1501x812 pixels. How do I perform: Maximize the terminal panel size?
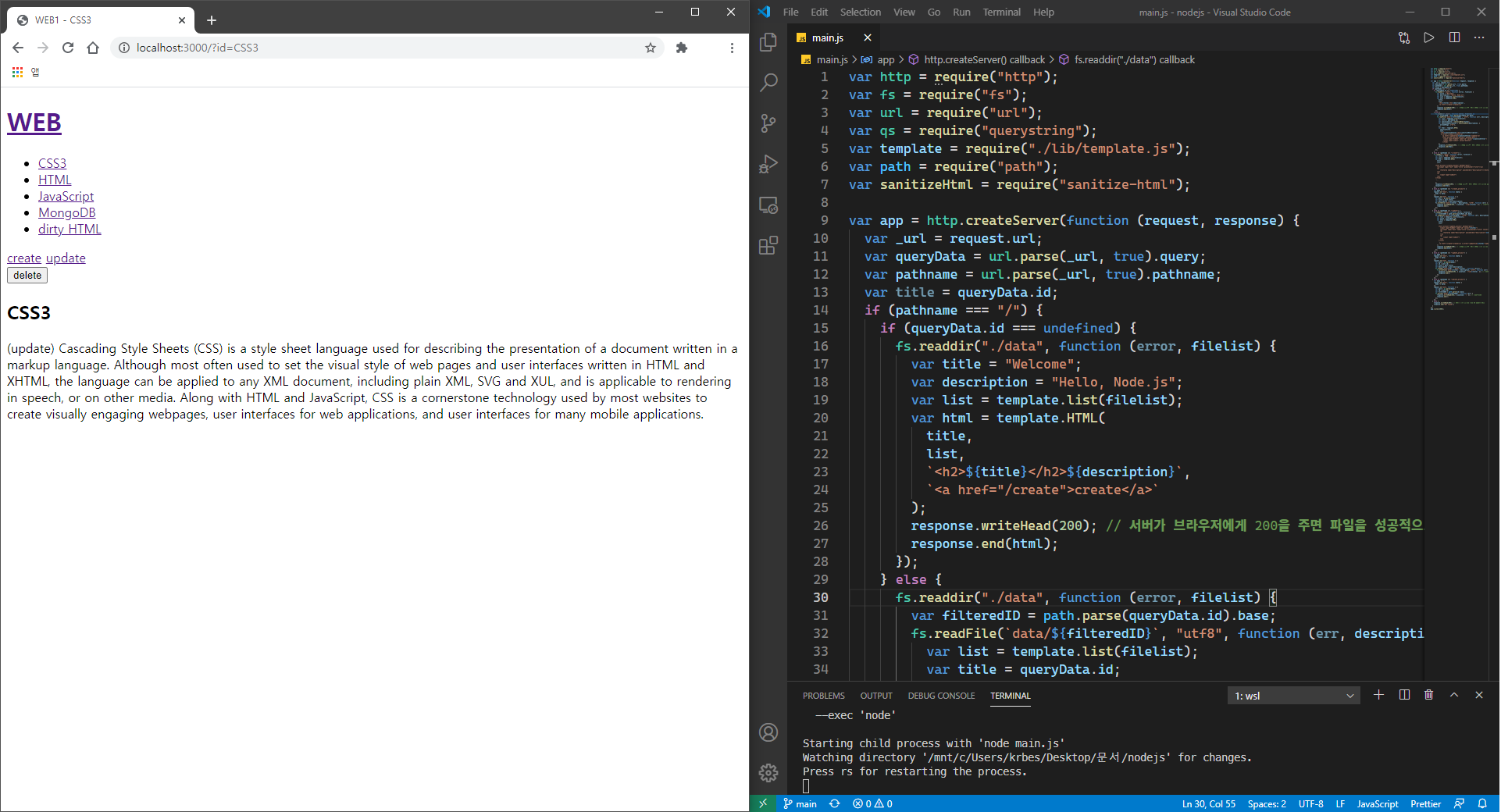1454,695
